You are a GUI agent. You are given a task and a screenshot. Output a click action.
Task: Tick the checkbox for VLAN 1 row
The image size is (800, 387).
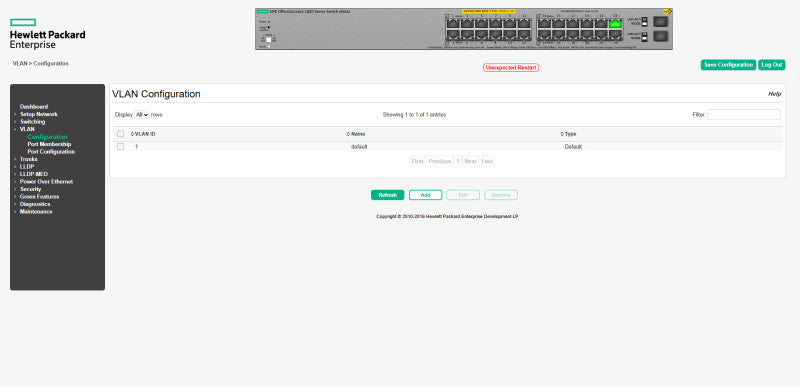click(120, 146)
